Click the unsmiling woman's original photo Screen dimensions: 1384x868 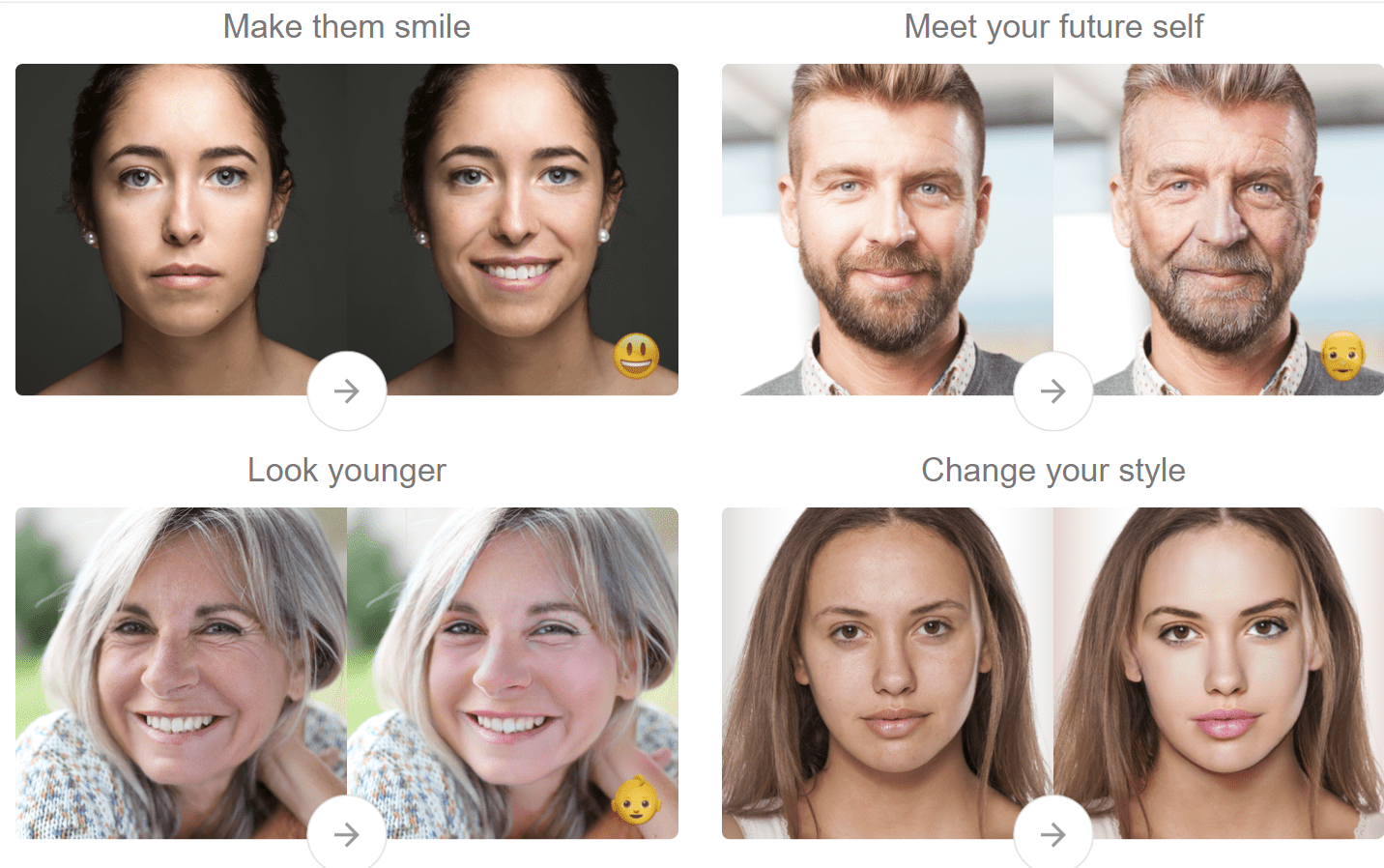pos(181,229)
